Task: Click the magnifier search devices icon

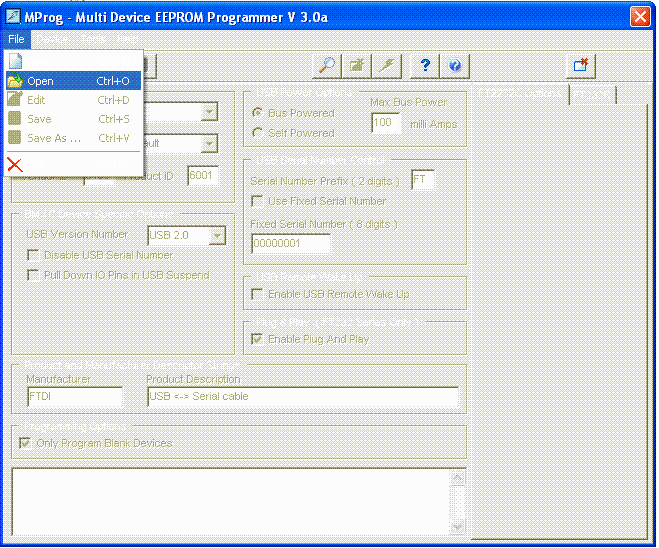Action: [x=327, y=65]
